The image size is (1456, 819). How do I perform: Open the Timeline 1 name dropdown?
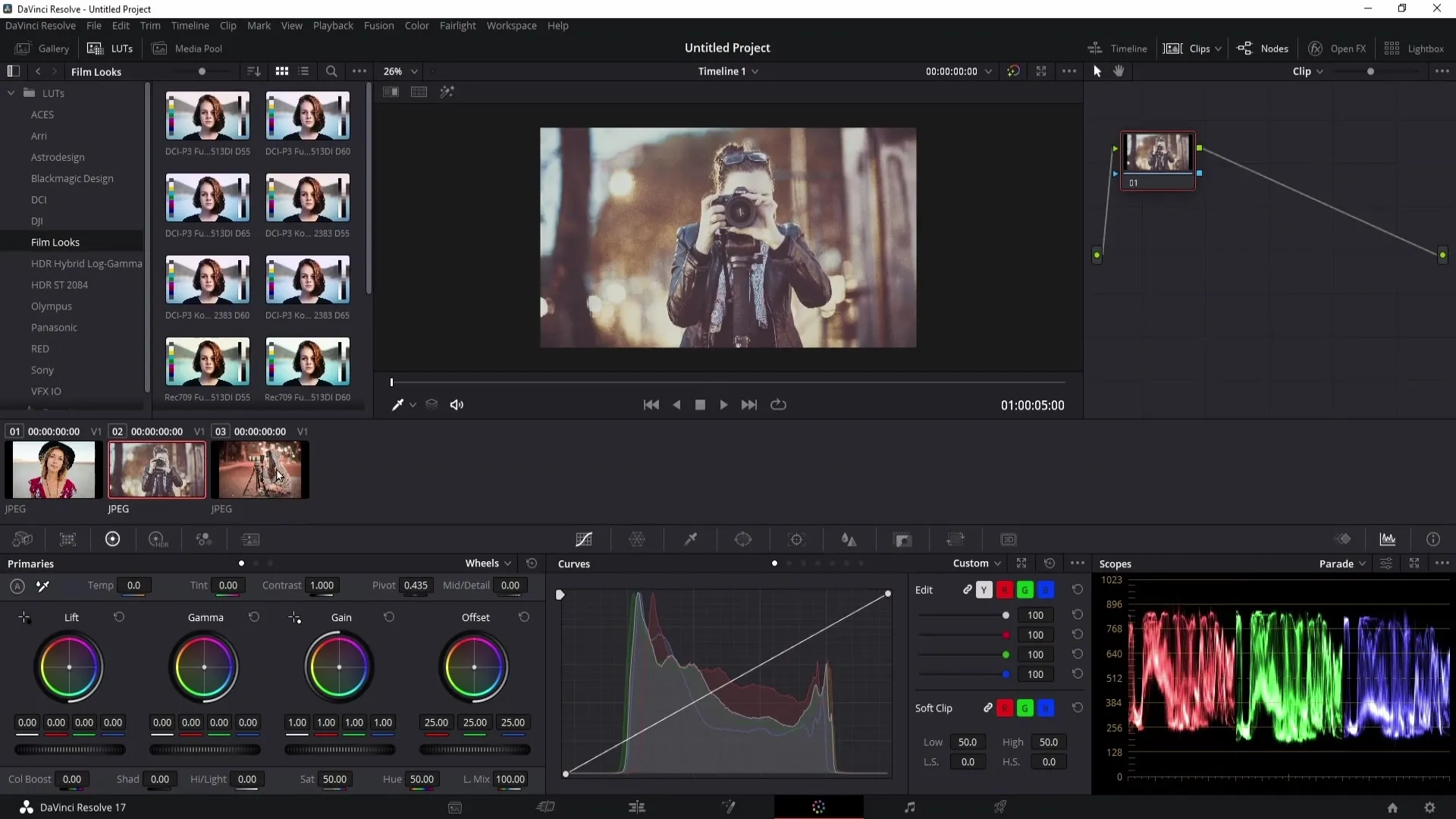pos(728,71)
